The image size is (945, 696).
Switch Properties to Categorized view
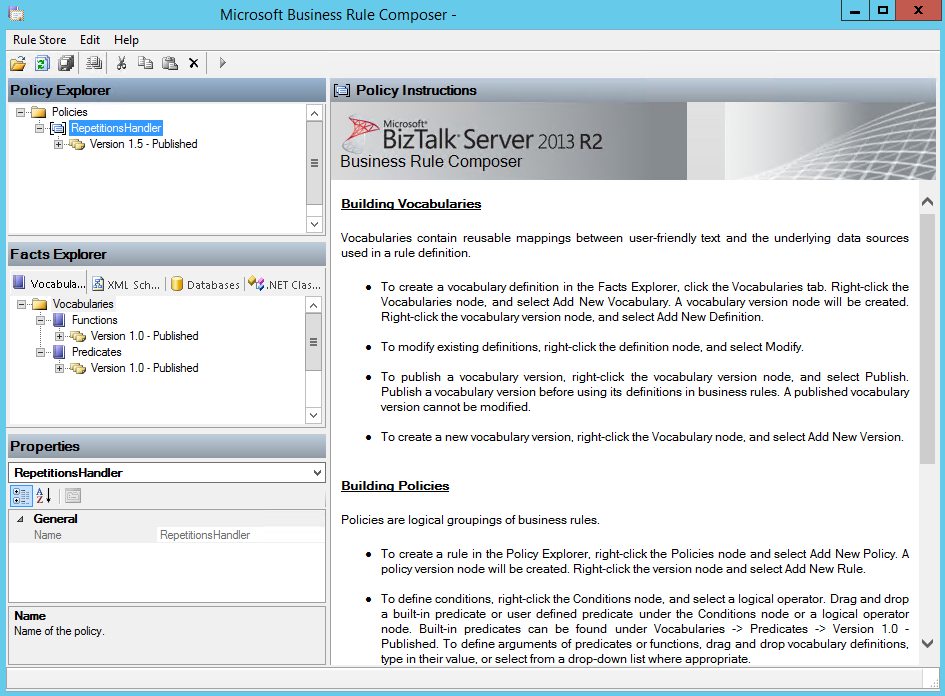[x=21, y=495]
